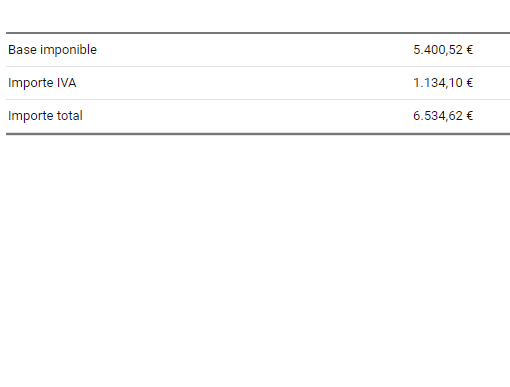The height and width of the screenshot is (387, 510).
Task: Click the "Importe IVA" label
Action: tap(42, 83)
